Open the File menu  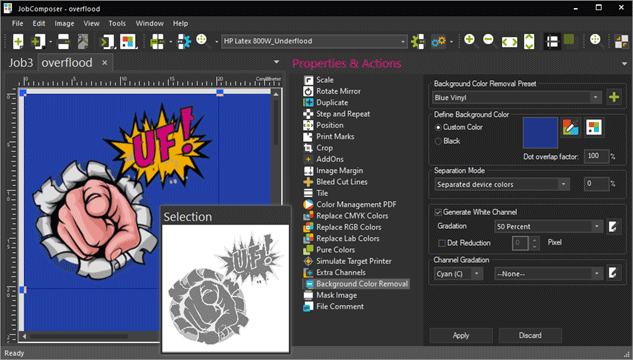click(x=17, y=23)
